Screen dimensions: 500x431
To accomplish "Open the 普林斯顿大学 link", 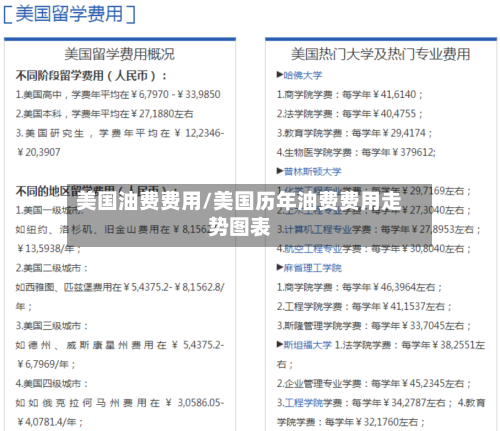I will [x=312, y=171].
